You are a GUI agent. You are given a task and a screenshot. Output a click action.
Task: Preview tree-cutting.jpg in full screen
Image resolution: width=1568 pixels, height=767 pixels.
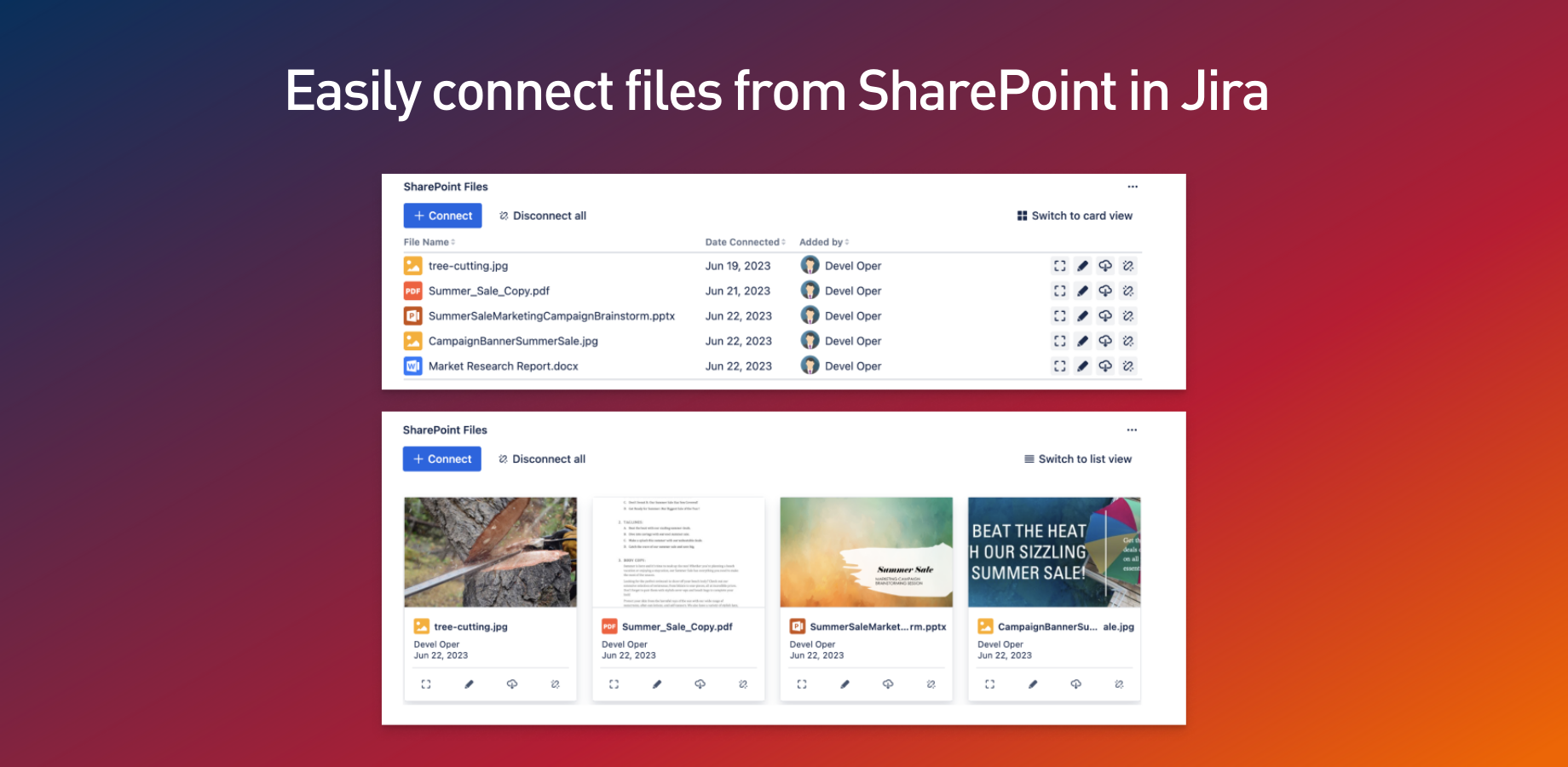(1059, 265)
